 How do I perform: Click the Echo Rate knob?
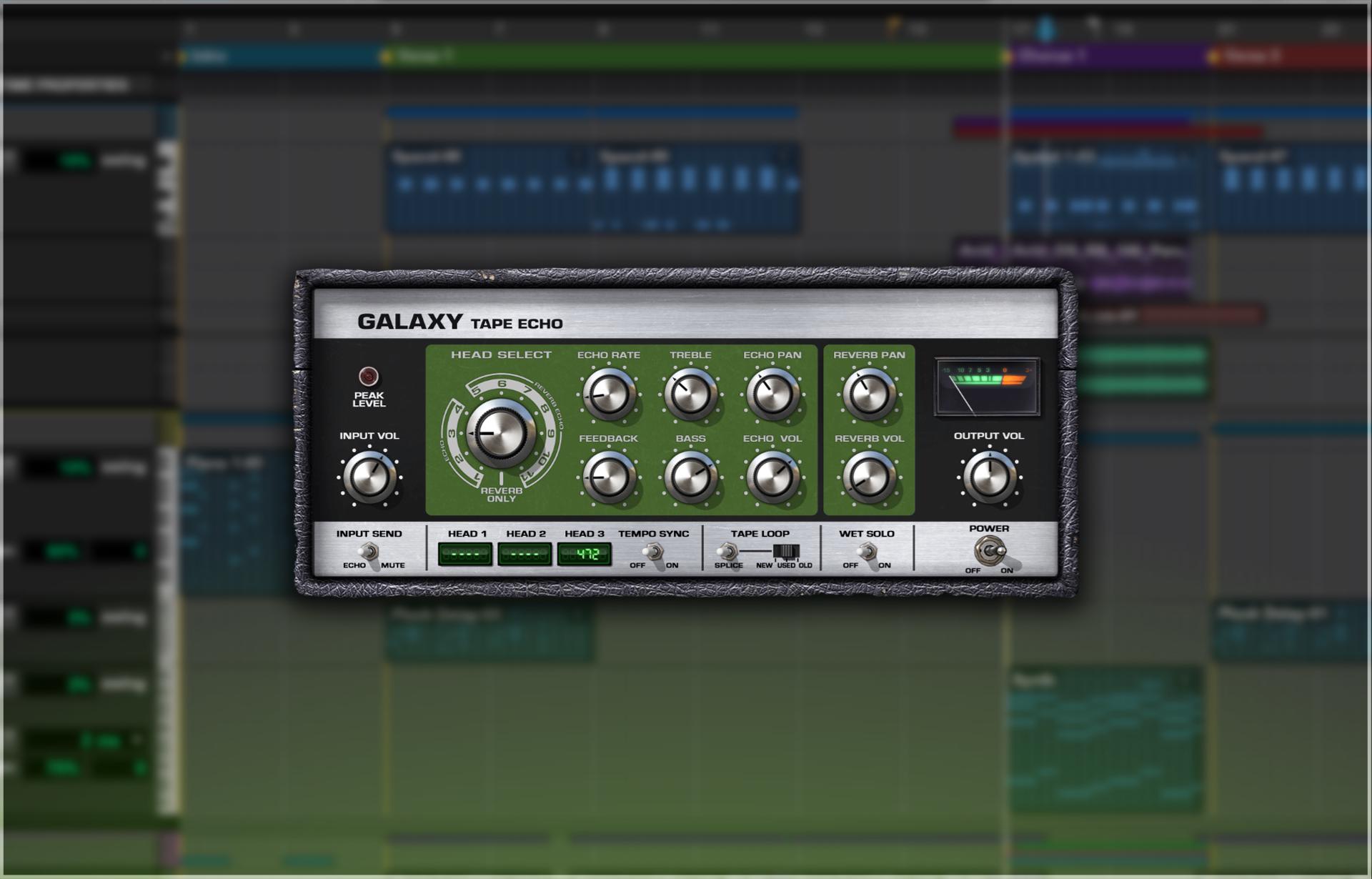coord(609,394)
